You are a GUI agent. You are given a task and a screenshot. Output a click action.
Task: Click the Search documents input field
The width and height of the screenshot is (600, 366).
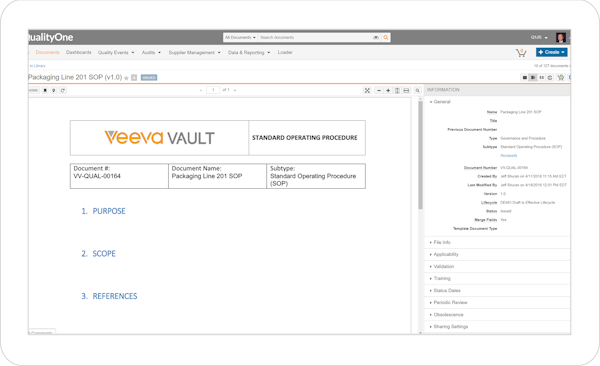pyautogui.click(x=316, y=38)
